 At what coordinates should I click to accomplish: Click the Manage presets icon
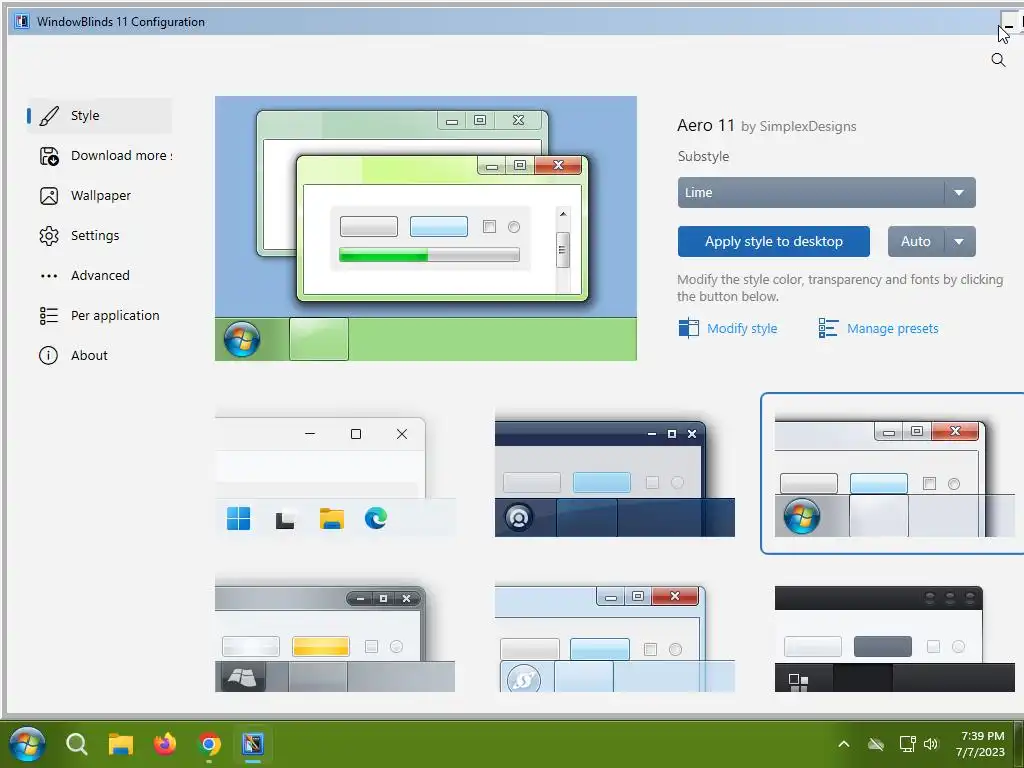coord(828,328)
